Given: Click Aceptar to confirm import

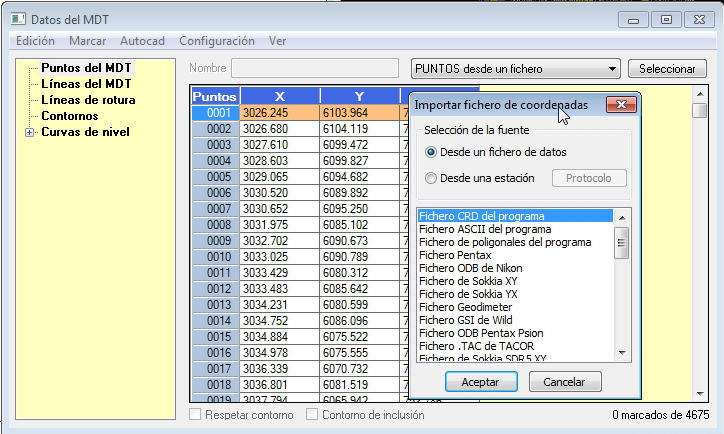Looking at the screenshot, I should [481, 382].
